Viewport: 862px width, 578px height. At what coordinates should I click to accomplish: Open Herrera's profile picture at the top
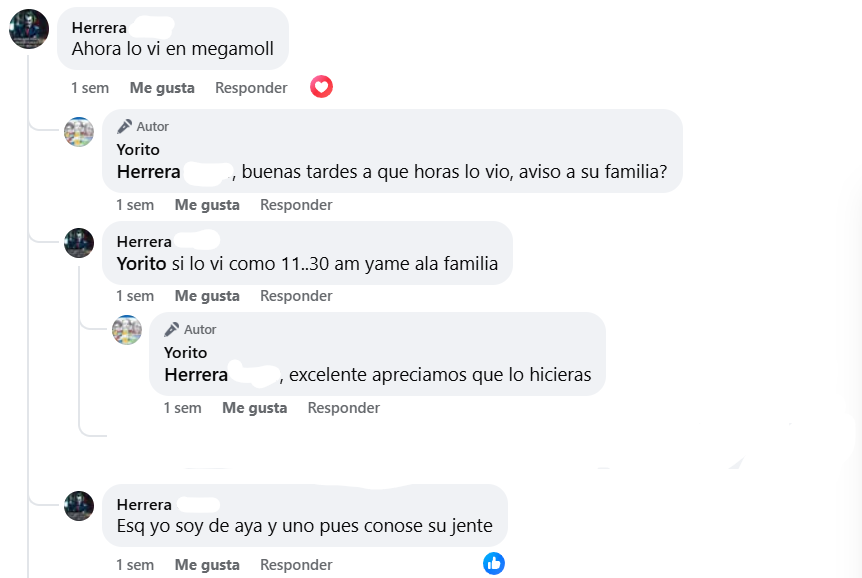tap(29, 29)
